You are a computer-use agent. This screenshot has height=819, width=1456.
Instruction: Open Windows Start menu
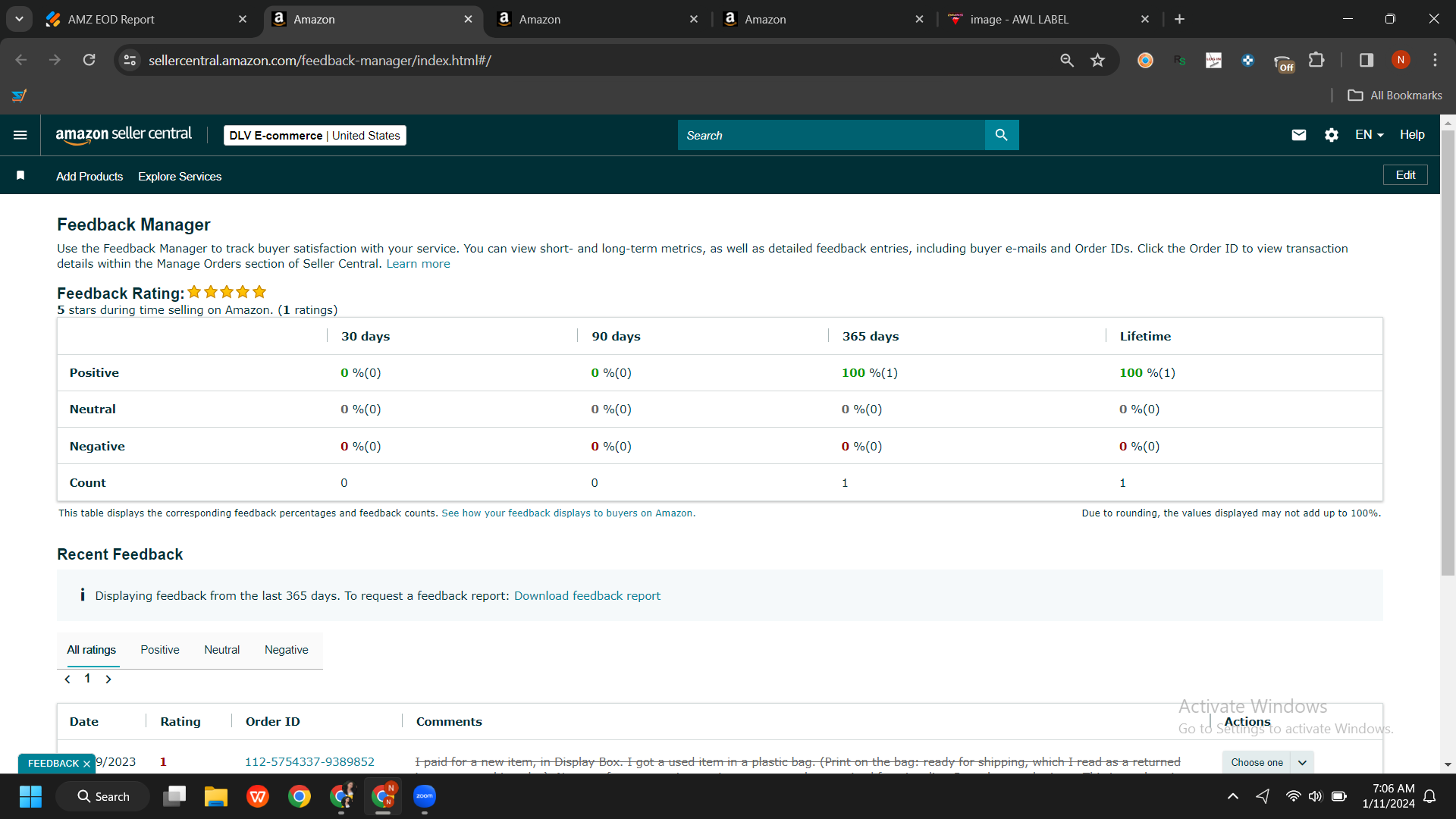(30, 796)
